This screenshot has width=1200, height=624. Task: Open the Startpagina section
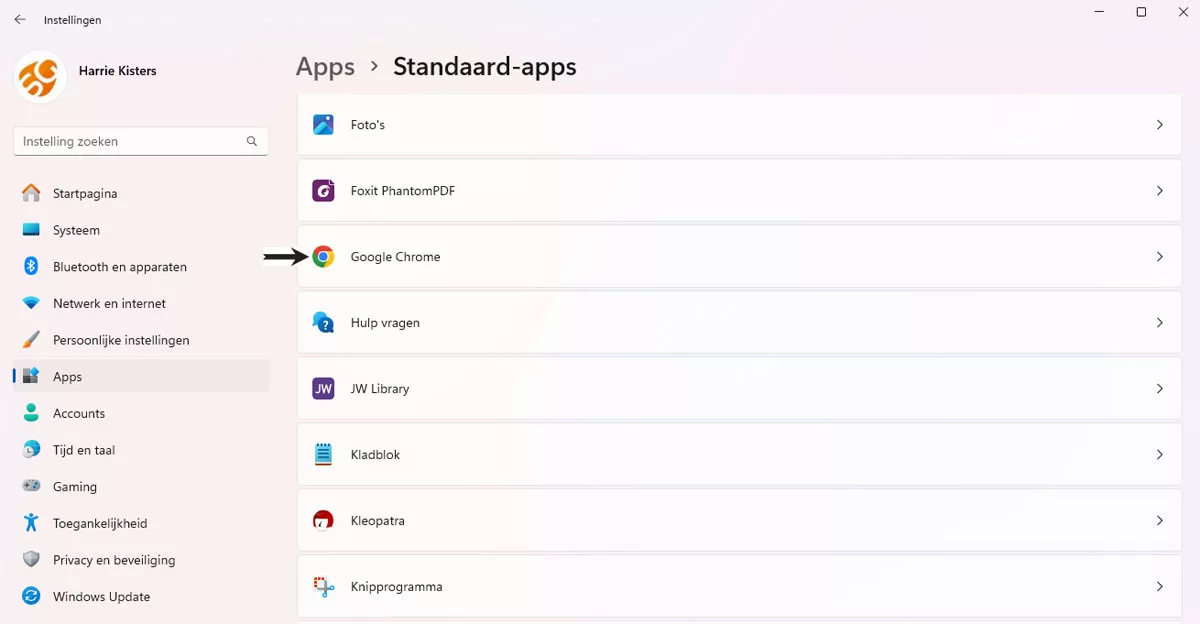click(x=141, y=193)
